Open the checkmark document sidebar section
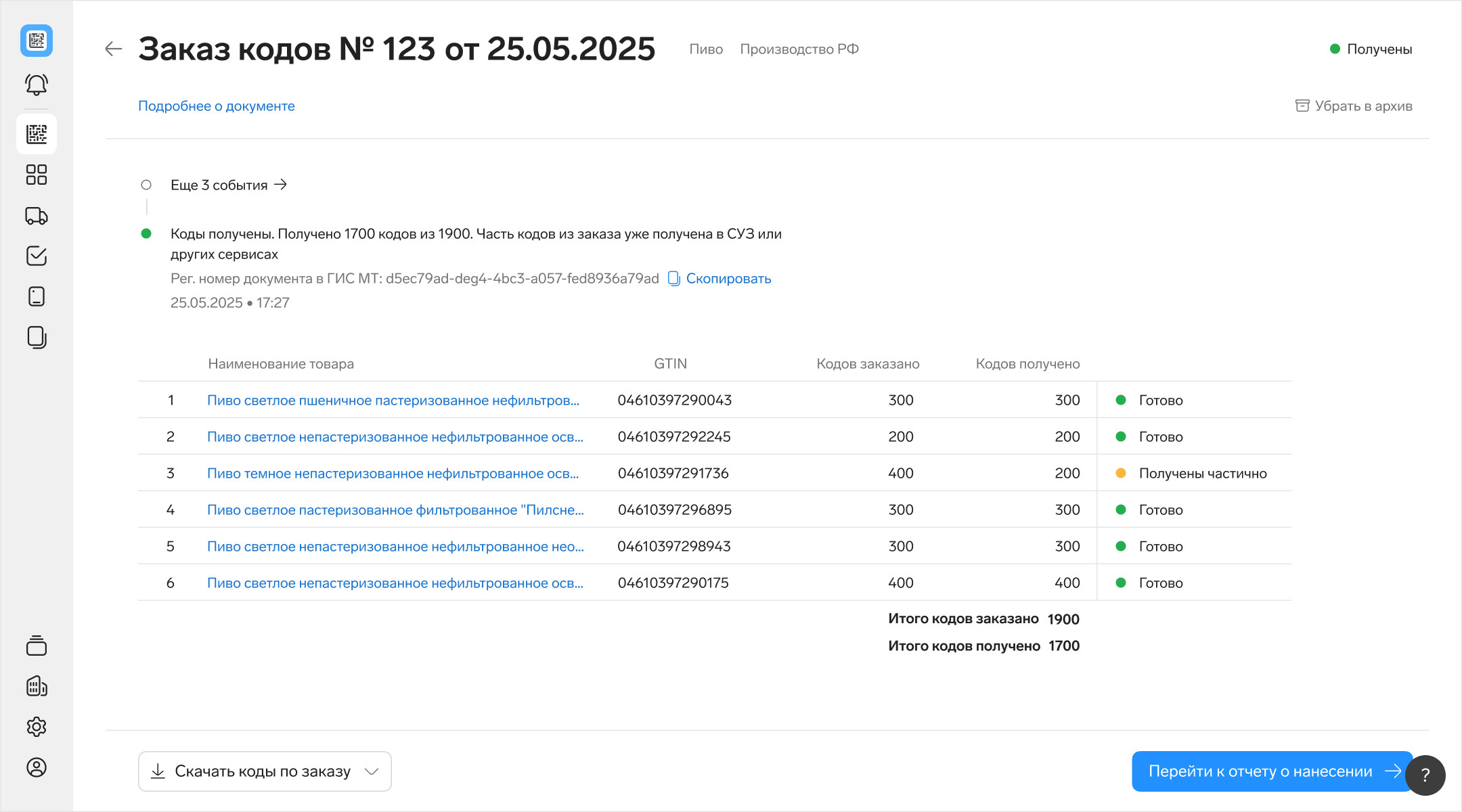Screen dimensions: 1462x812 pyautogui.click(x=37, y=256)
